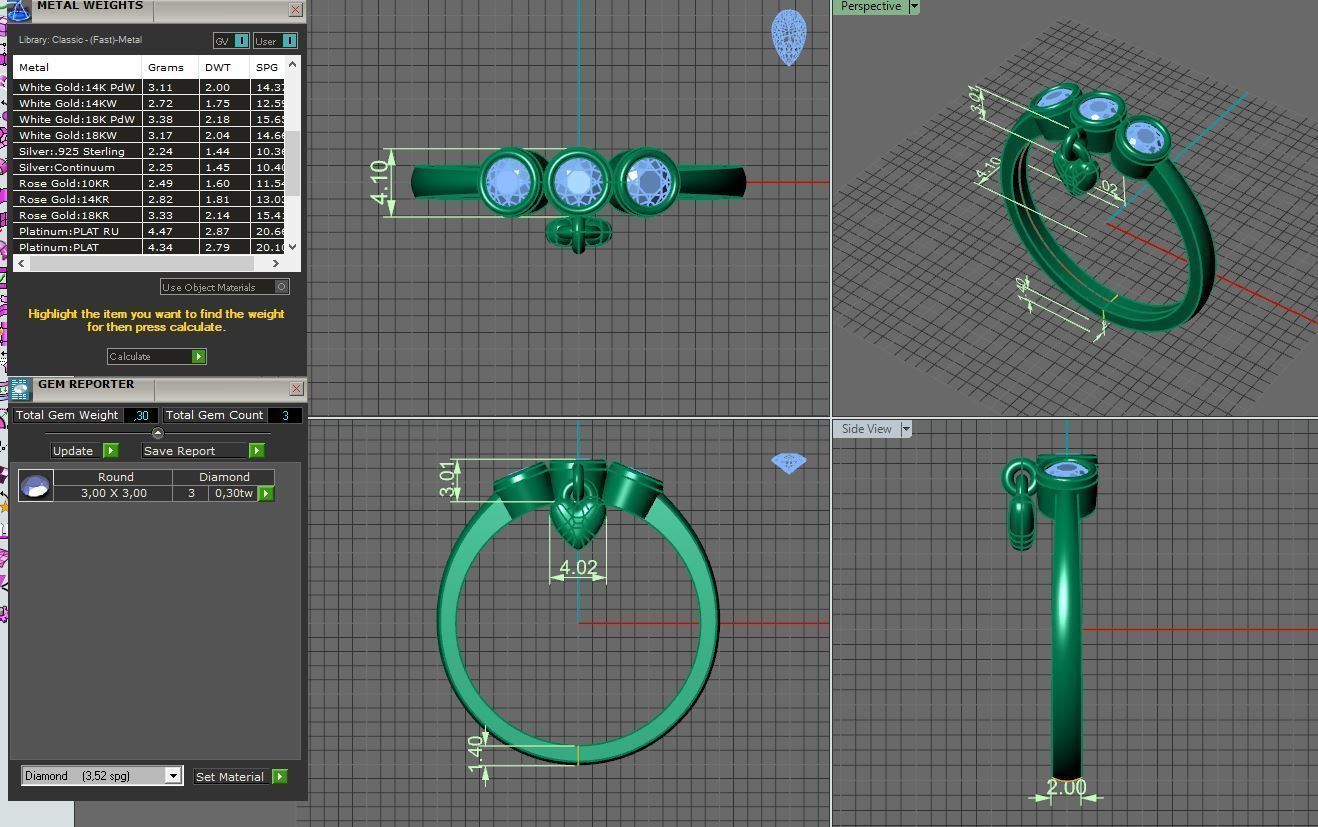The image size is (1318, 827).
Task: Click the 4.10 dimension in top viewport
Action: click(379, 183)
